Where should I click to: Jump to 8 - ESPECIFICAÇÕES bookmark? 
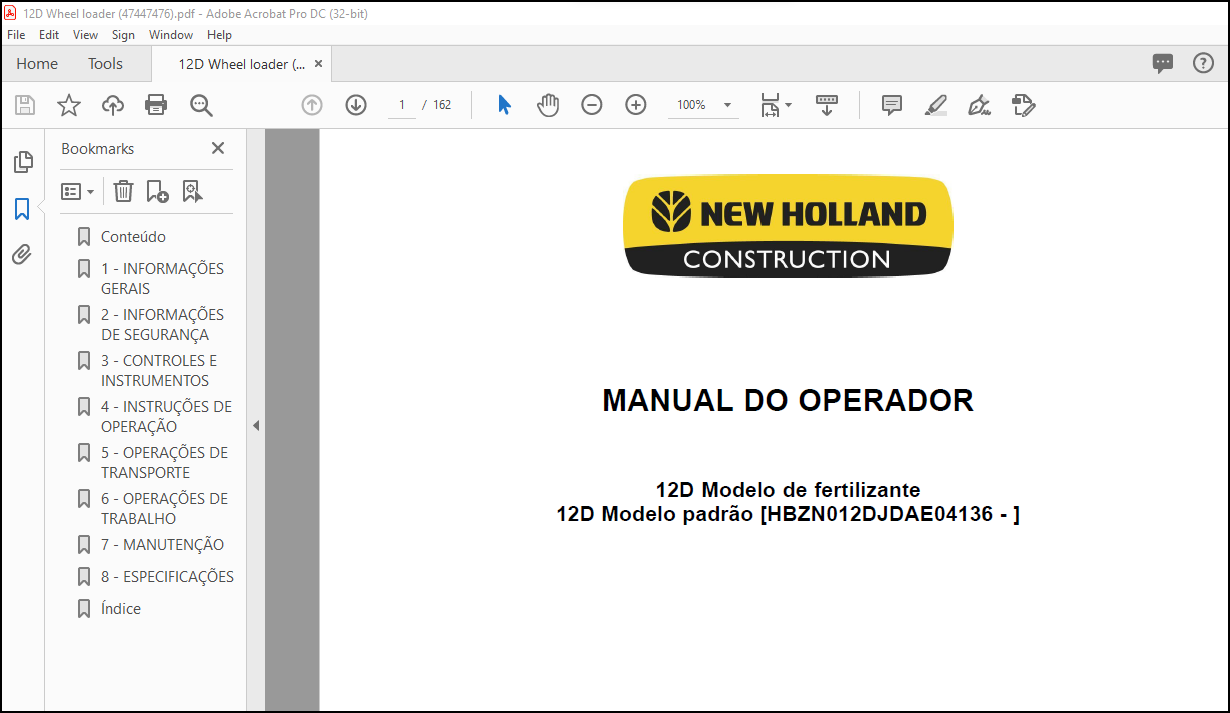click(167, 577)
